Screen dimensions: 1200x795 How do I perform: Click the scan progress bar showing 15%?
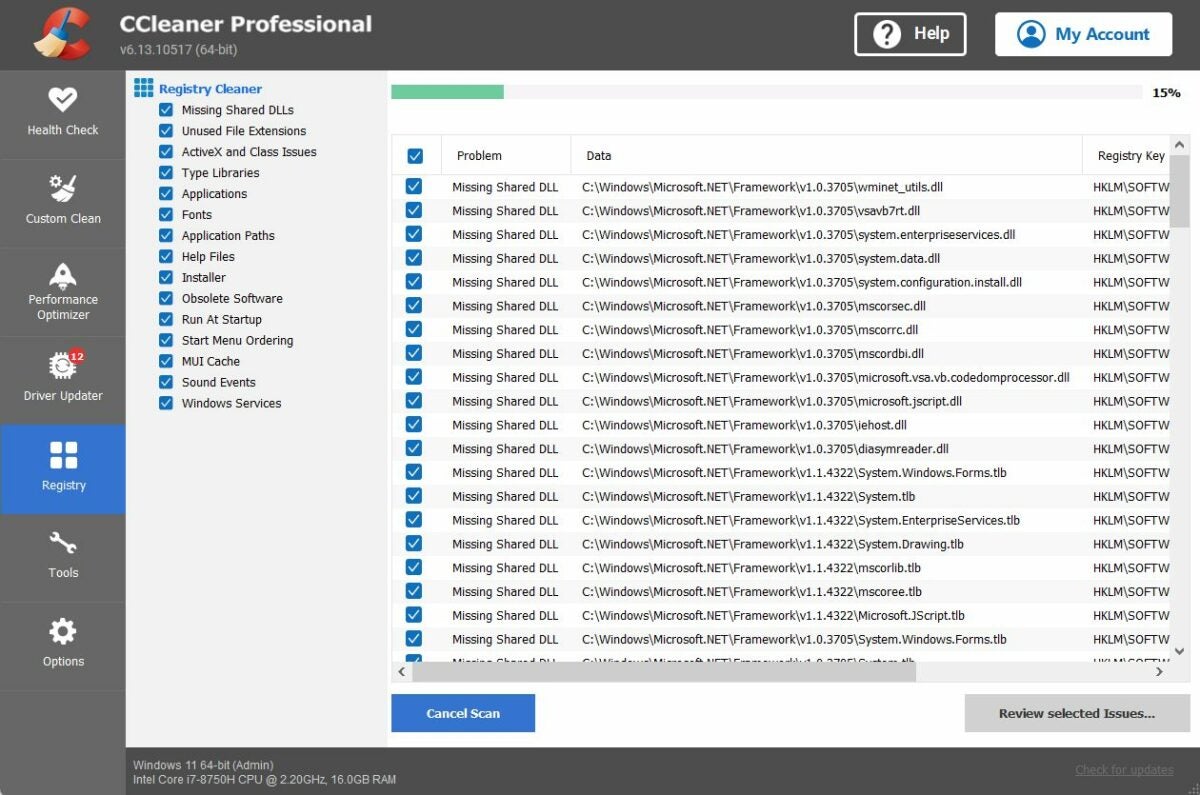[x=767, y=91]
